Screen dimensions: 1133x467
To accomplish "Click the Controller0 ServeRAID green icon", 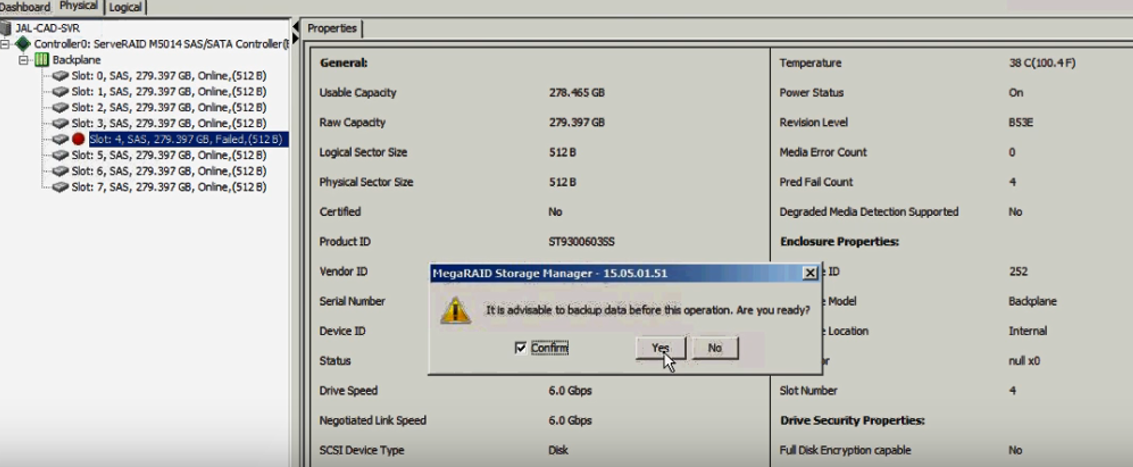I will click(x=23, y=44).
